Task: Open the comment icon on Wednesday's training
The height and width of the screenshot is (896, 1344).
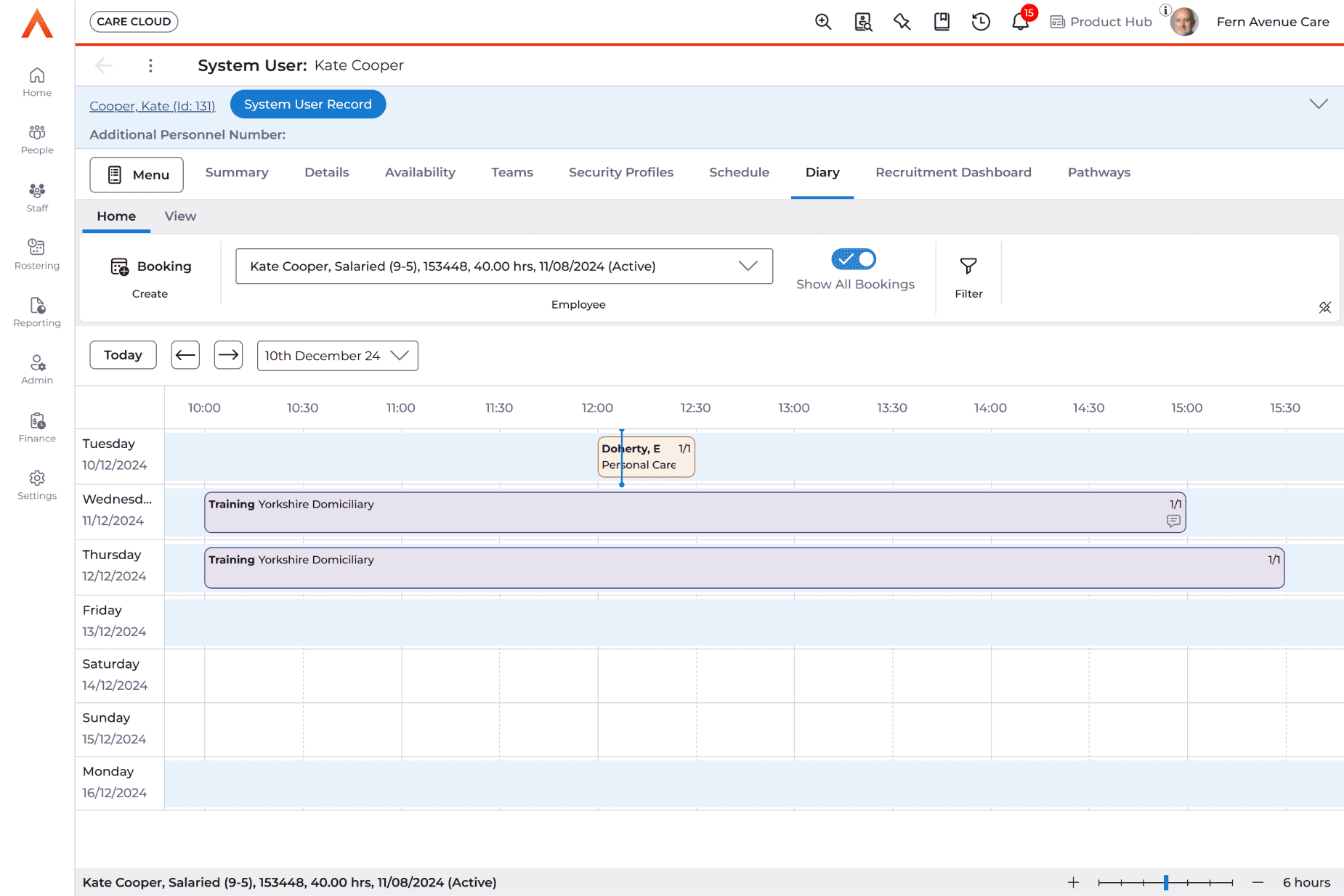Action: (1173, 521)
